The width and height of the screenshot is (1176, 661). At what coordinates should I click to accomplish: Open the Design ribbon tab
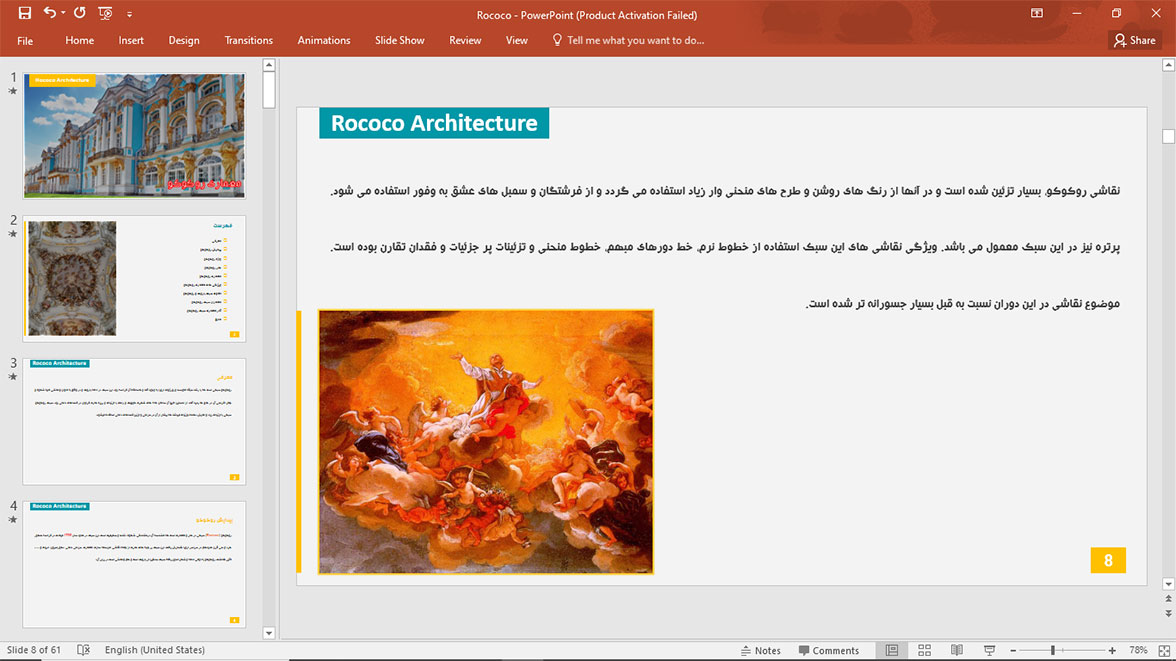pyautogui.click(x=184, y=41)
